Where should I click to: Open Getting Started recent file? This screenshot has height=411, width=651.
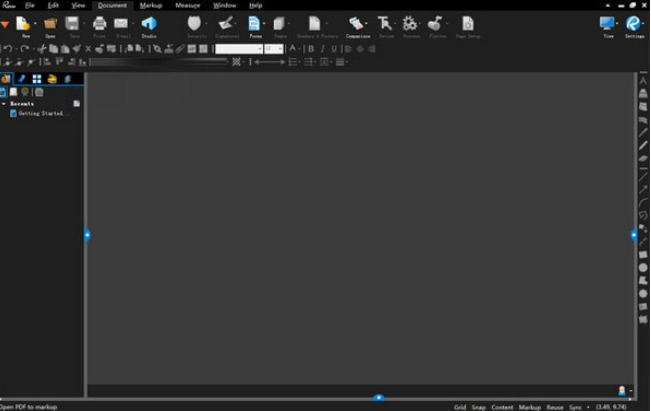click(42, 113)
